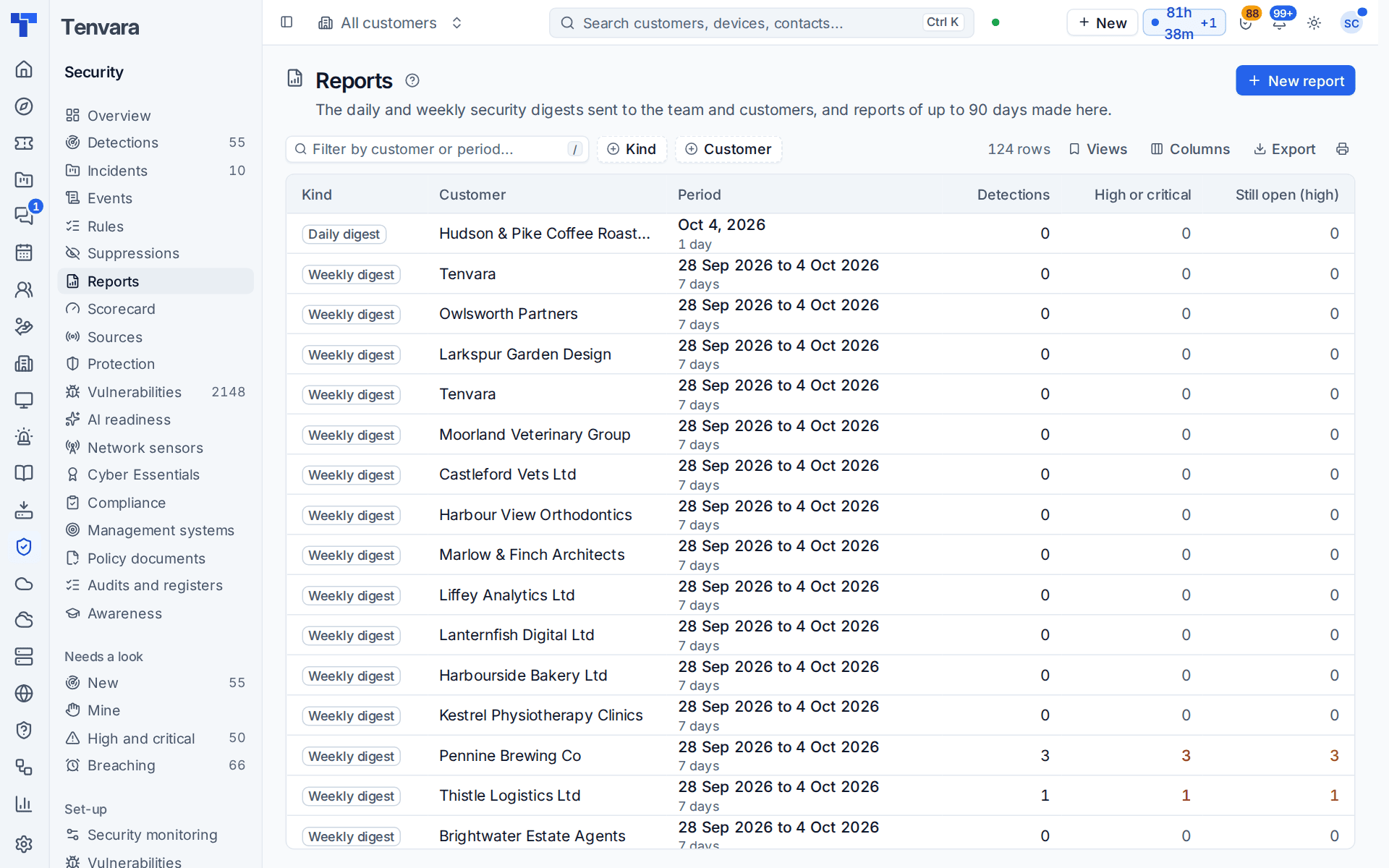The width and height of the screenshot is (1389, 868).
Task: Open the calendar rail icon
Action: [x=24, y=252]
